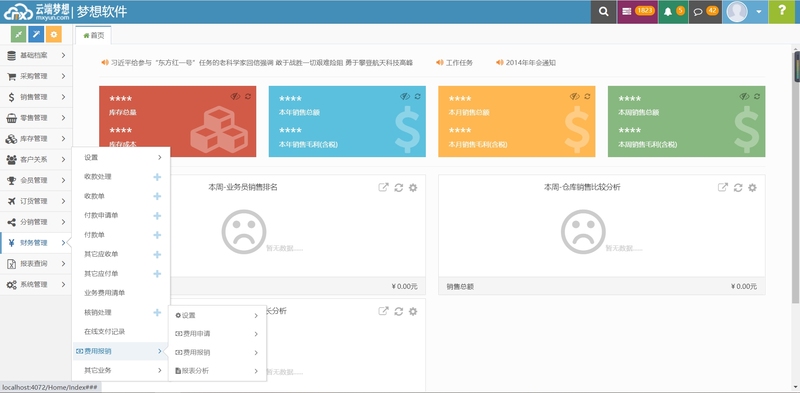Toggle visibility on the blue 本年销售总额 card
Viewport: 800px width, 393px height.
click(405, 96)
